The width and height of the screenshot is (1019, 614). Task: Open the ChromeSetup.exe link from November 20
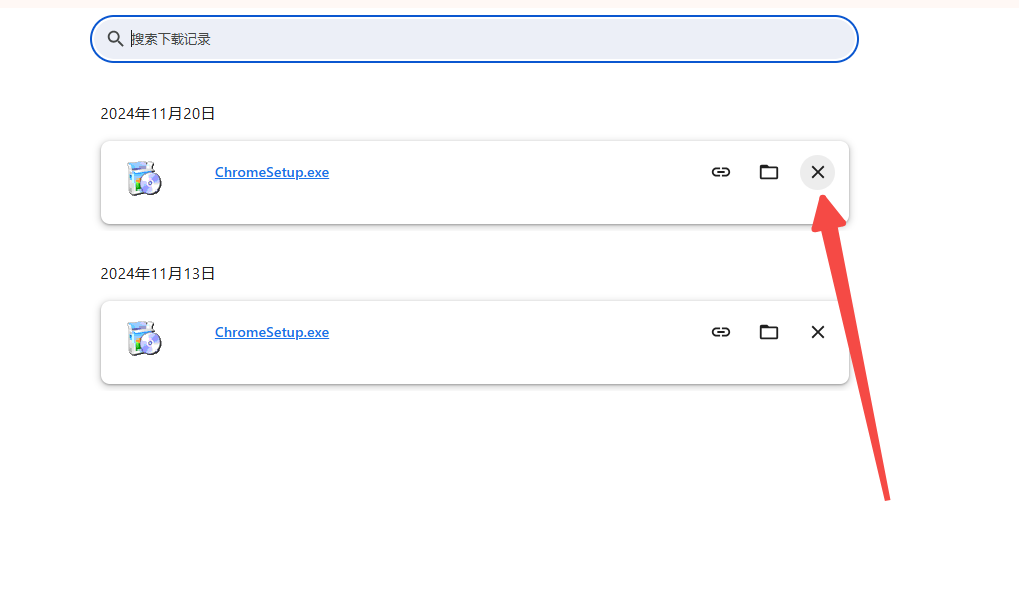[272, 172]
